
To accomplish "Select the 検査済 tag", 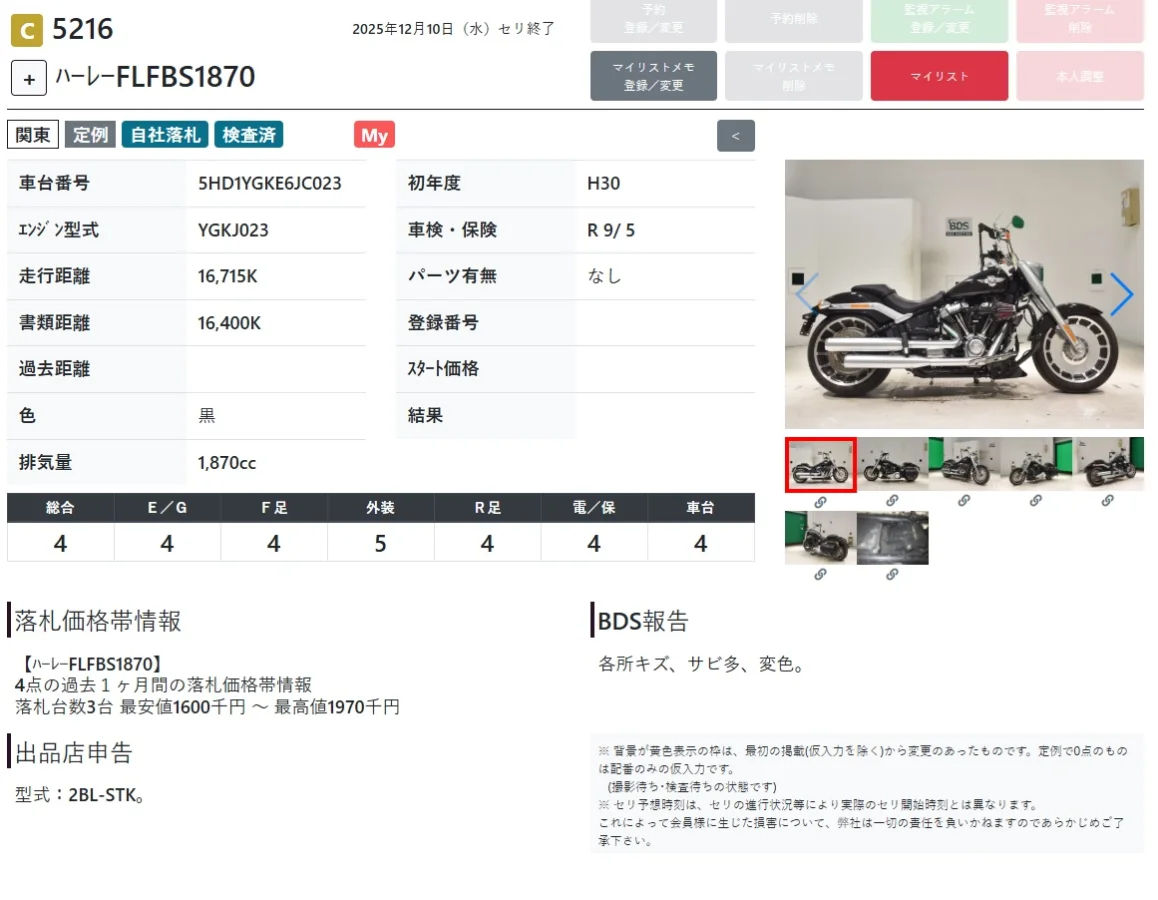I will pos(249,135).
